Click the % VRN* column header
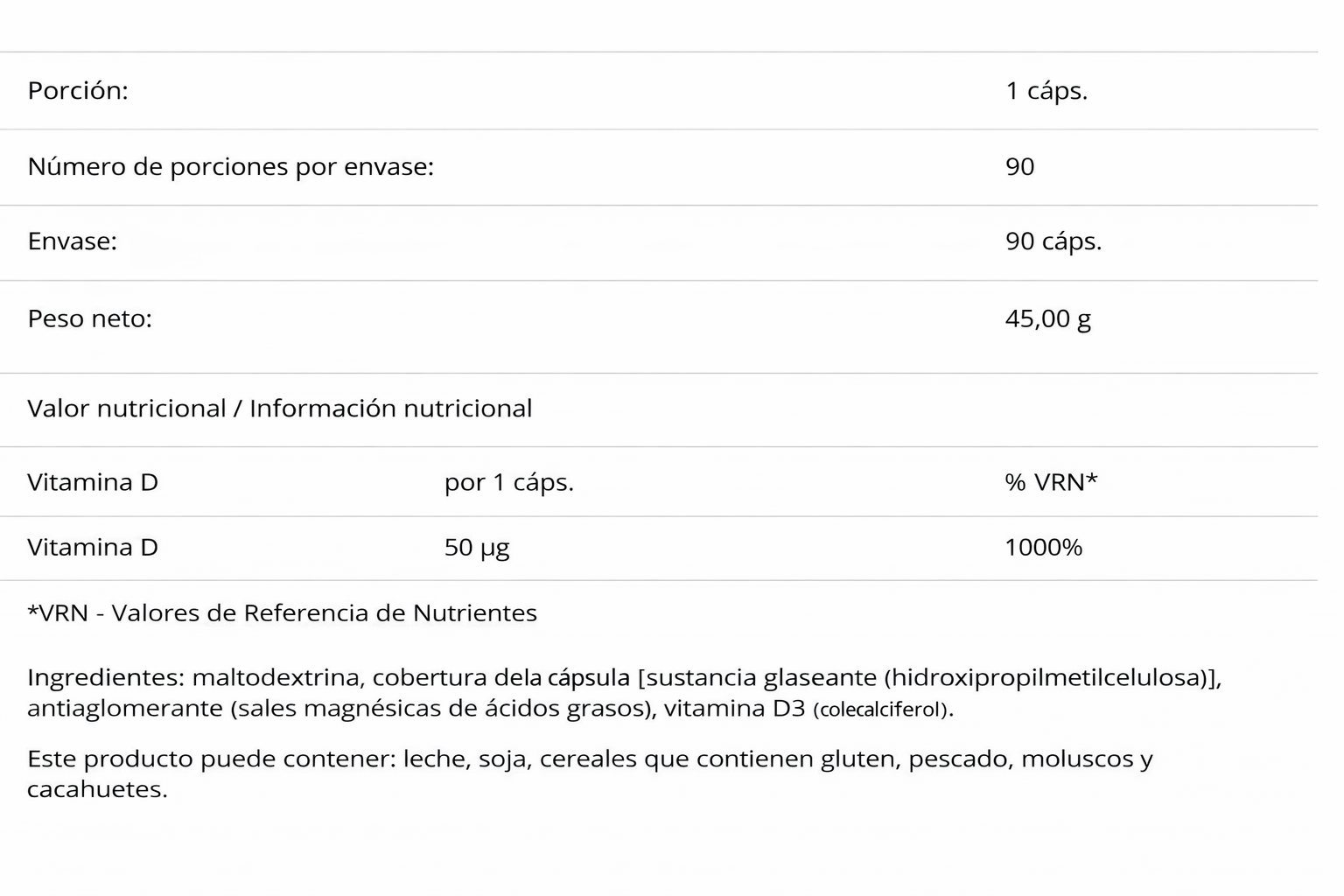This screenshot has height=896, width=1344. tap(1051, 482)
